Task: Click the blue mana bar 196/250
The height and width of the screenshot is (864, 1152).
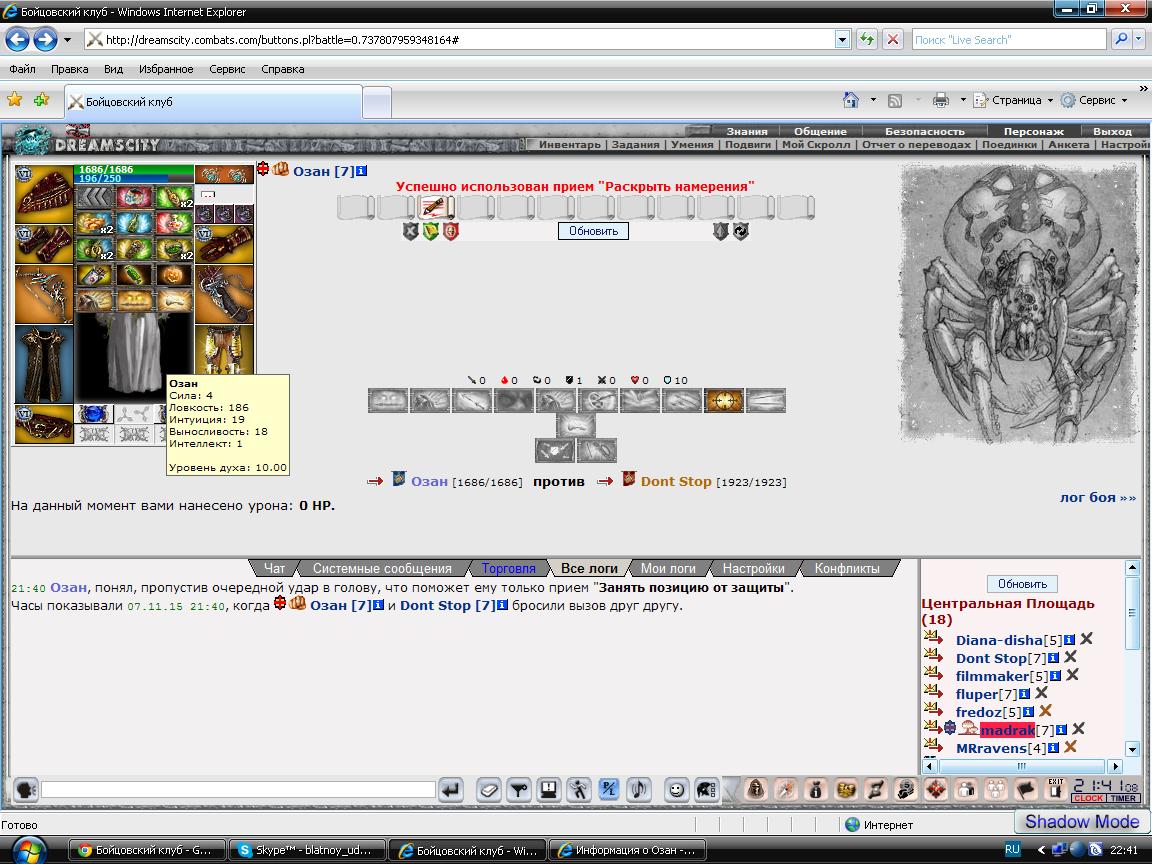Action: click(x=134, y=179)
